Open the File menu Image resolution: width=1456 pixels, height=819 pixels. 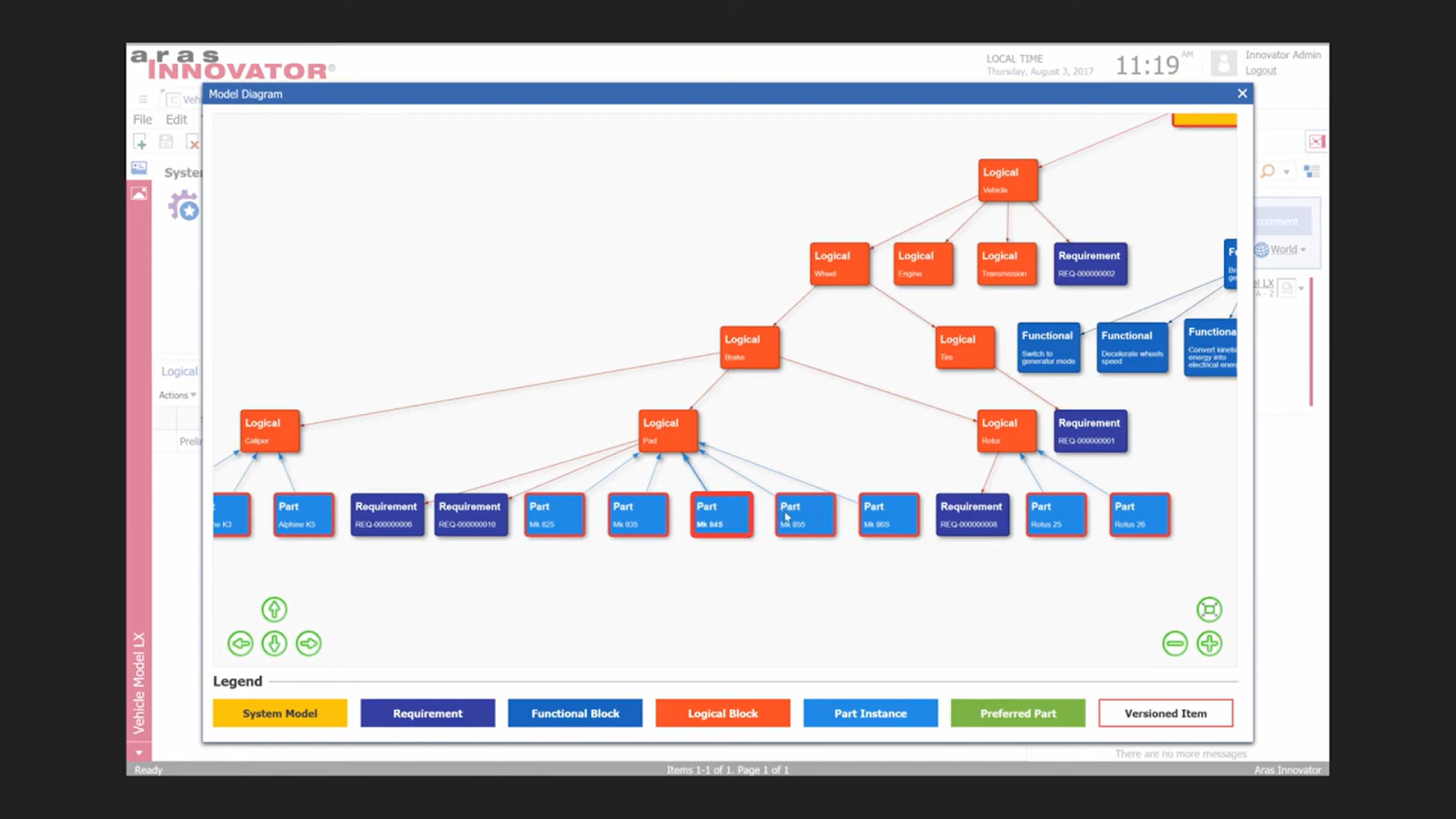tap(143, 119)
